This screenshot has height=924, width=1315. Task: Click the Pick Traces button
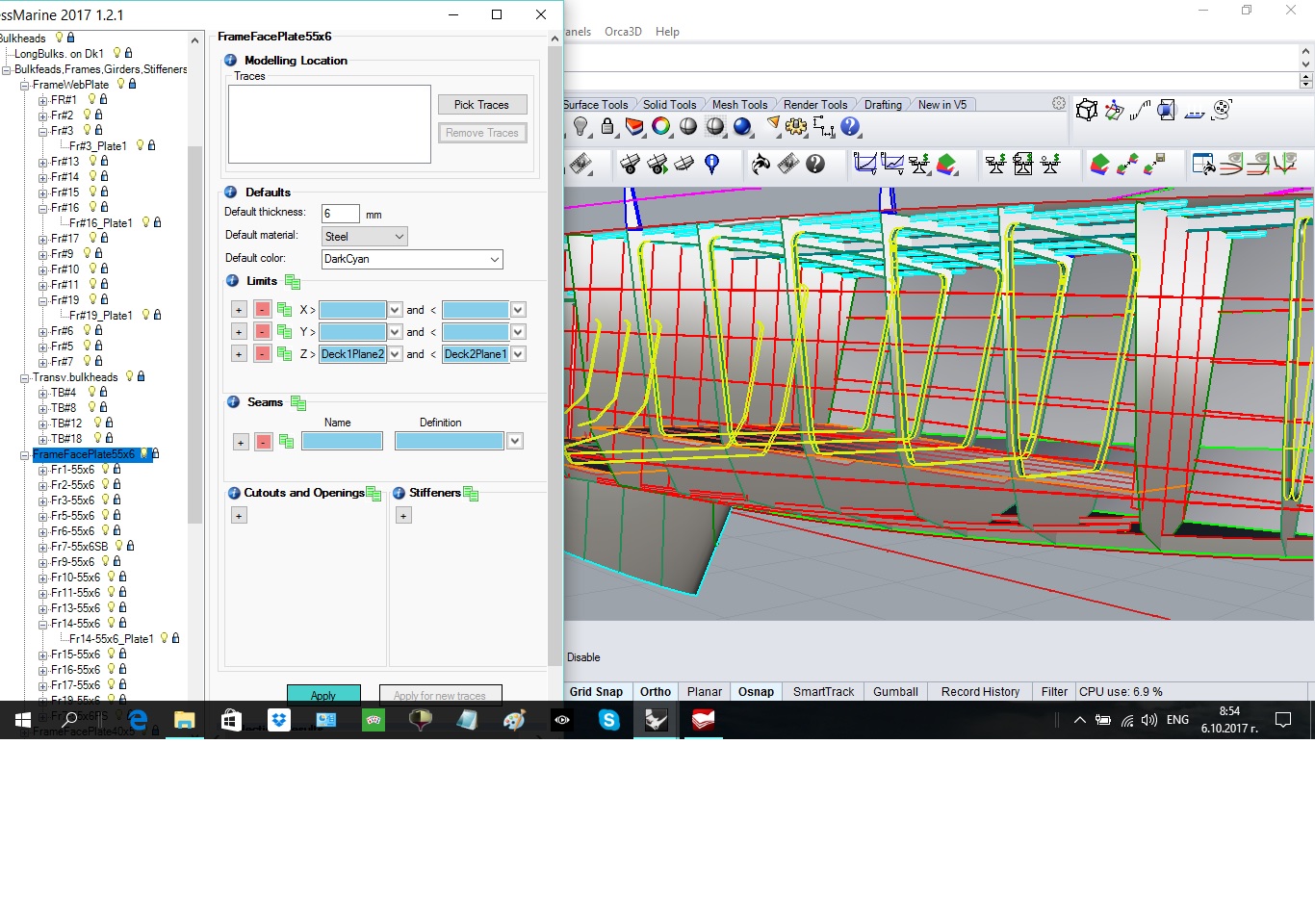point(481,105)
